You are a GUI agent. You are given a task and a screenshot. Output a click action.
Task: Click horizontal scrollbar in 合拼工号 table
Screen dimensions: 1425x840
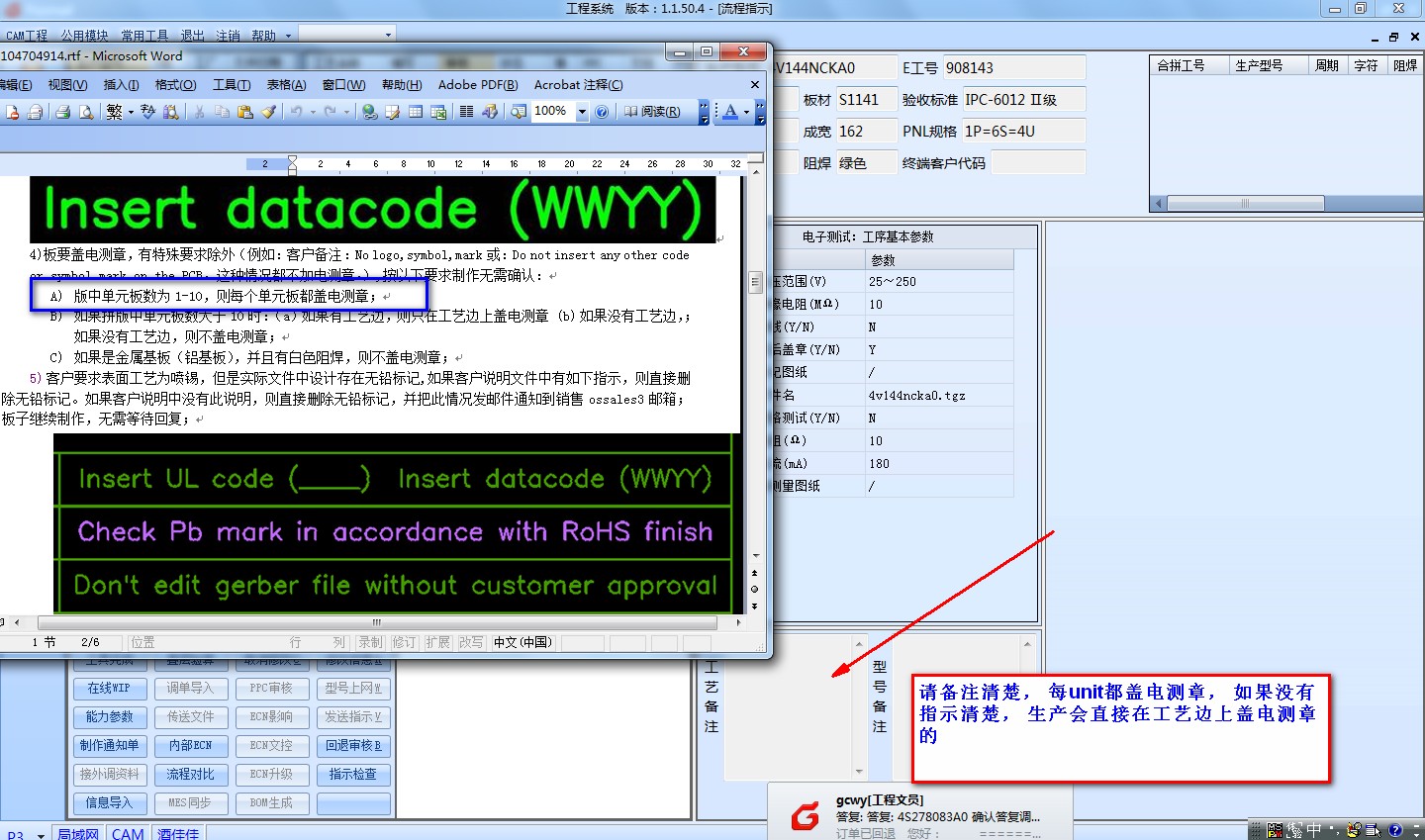[1245, 203]
